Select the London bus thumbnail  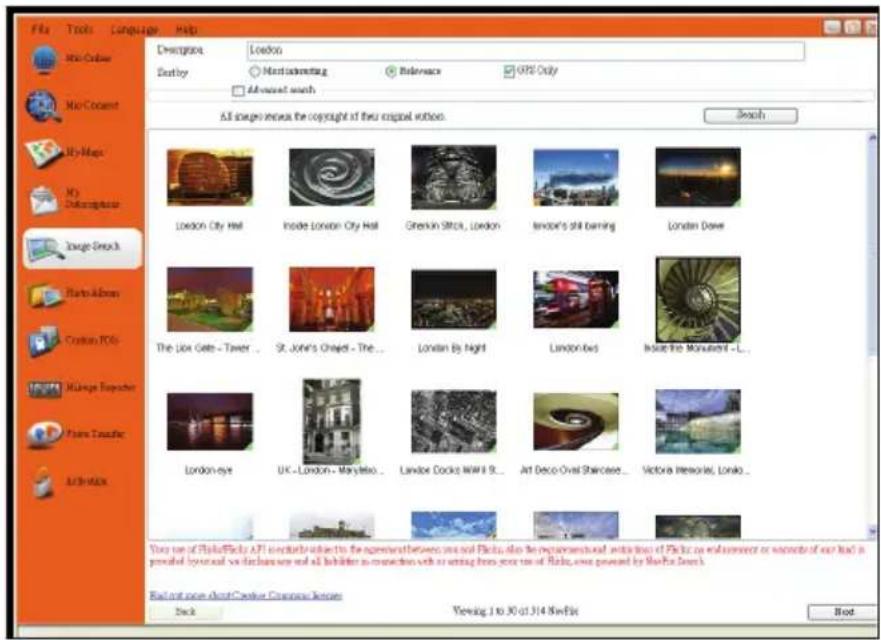(x=576, y=299)
